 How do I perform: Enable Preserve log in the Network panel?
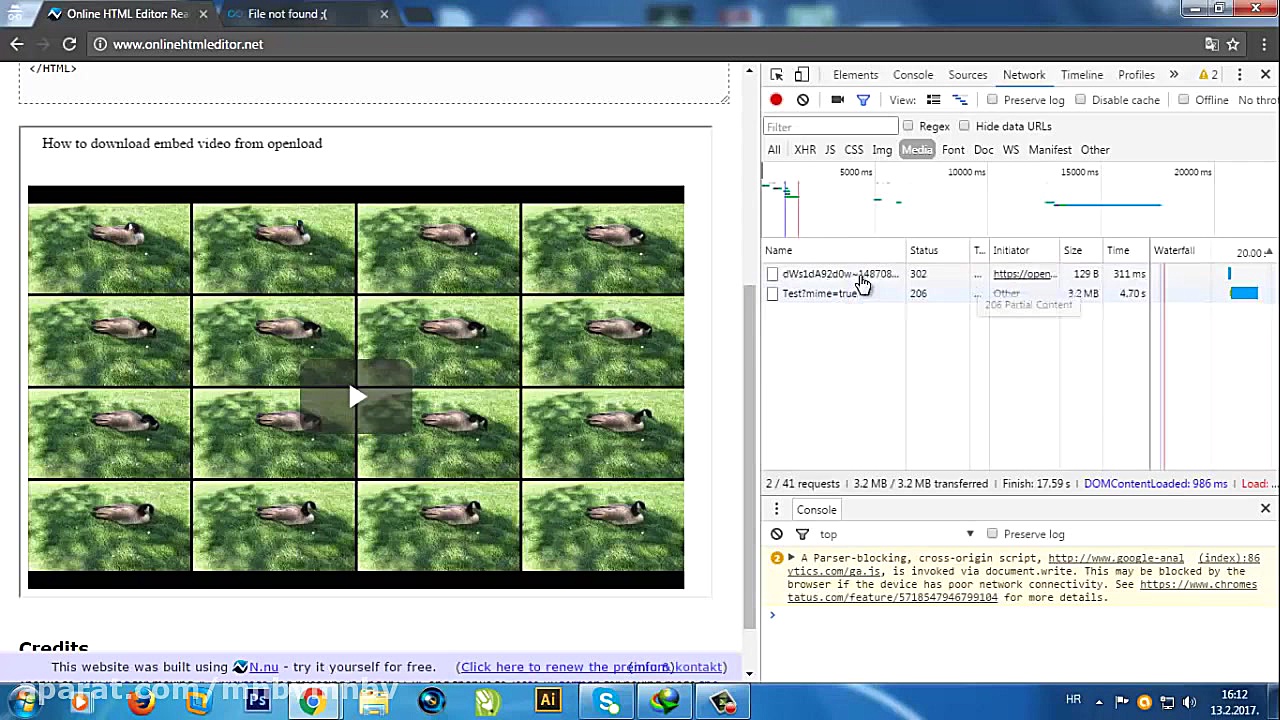[x=992, y=99]
